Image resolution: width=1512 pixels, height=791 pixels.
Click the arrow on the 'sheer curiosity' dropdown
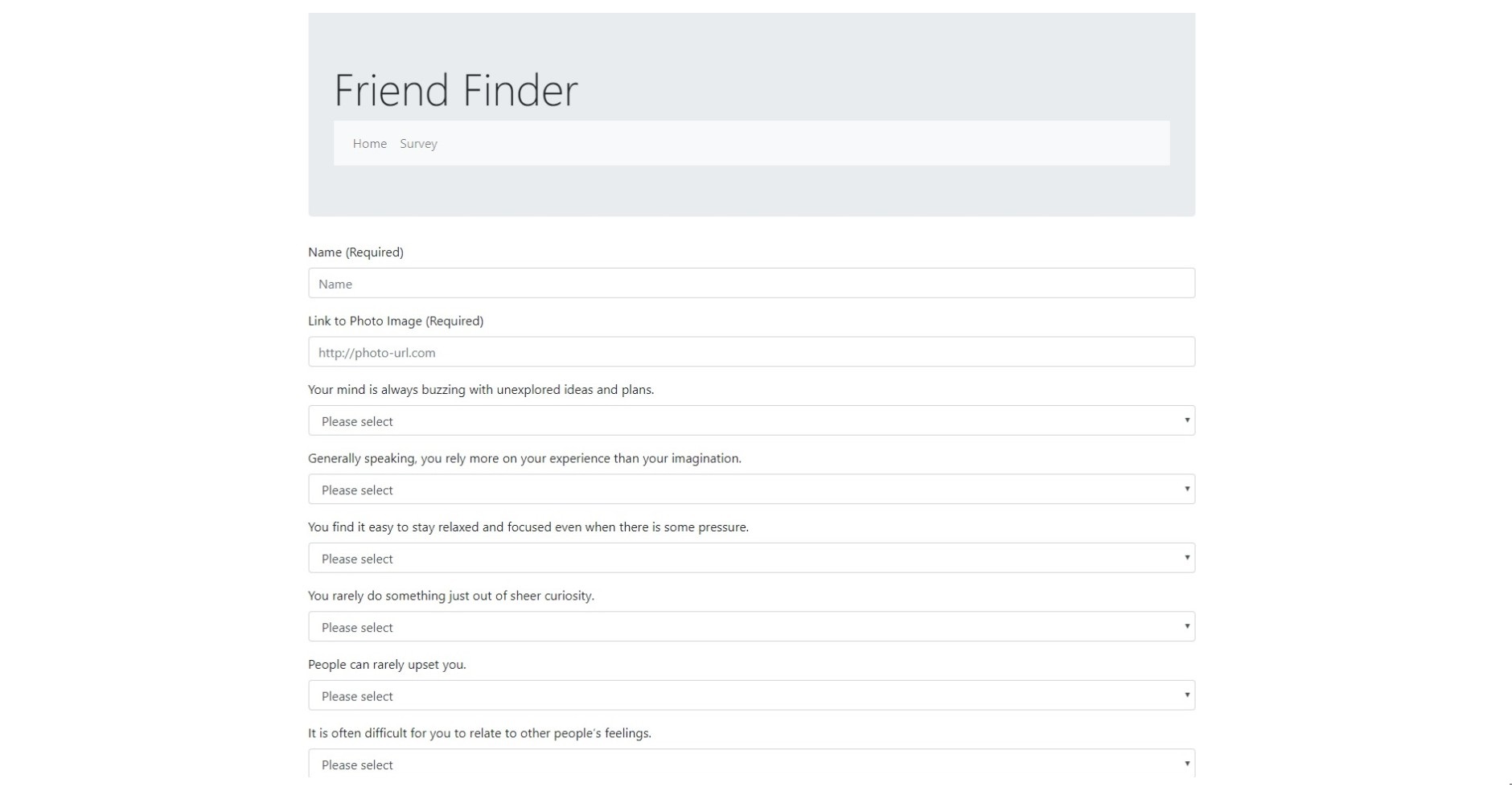[1186, 627]
